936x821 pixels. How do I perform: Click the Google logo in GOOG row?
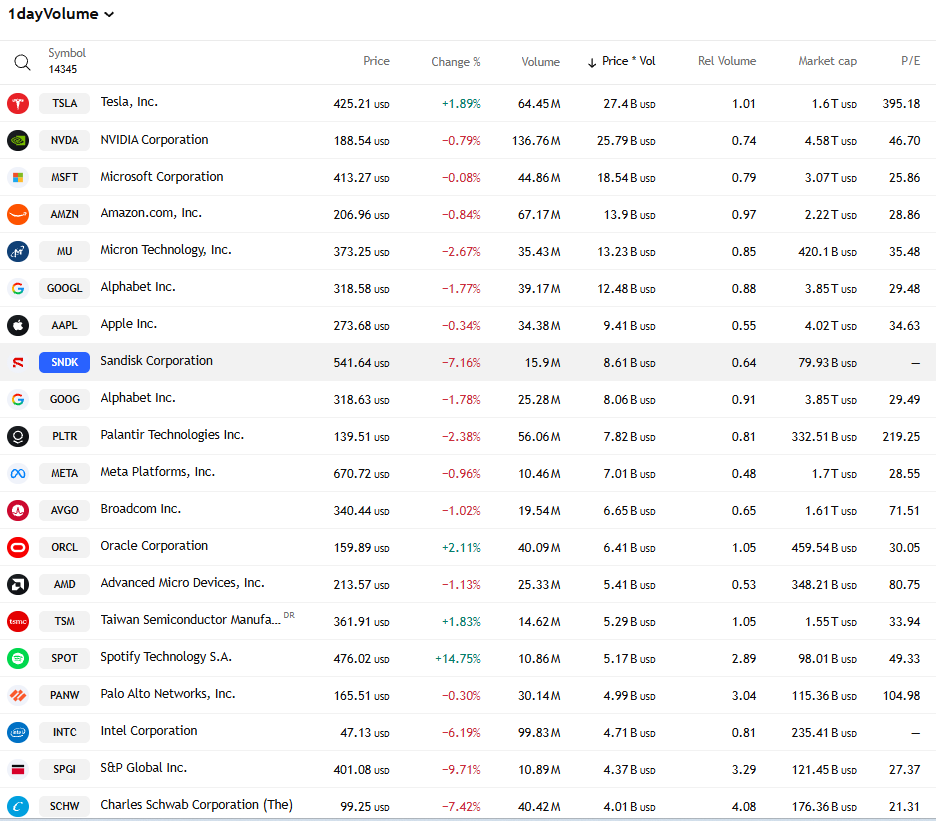click(18, 399)
